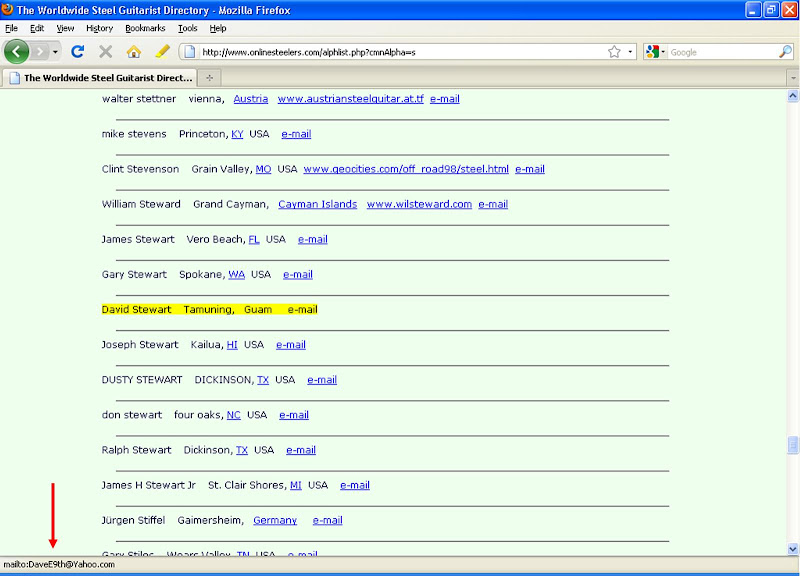
Task: Open the list all tabs dropdown
Action: coord(793,78)
